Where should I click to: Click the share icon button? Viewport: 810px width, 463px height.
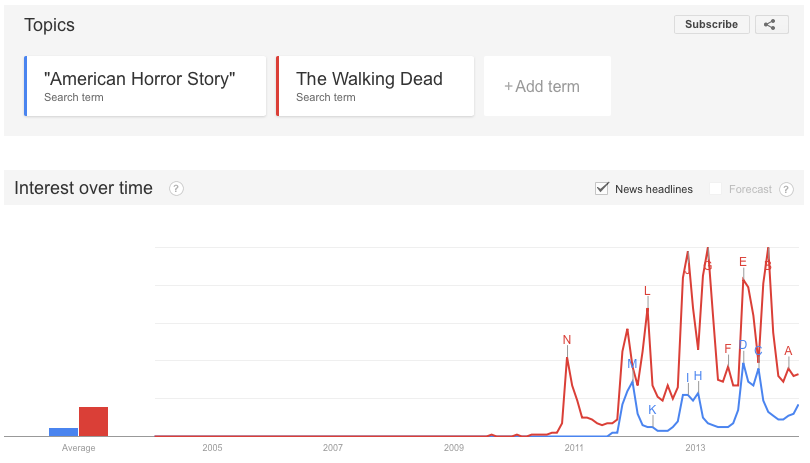pyautogui.click(x=771, y=24)
